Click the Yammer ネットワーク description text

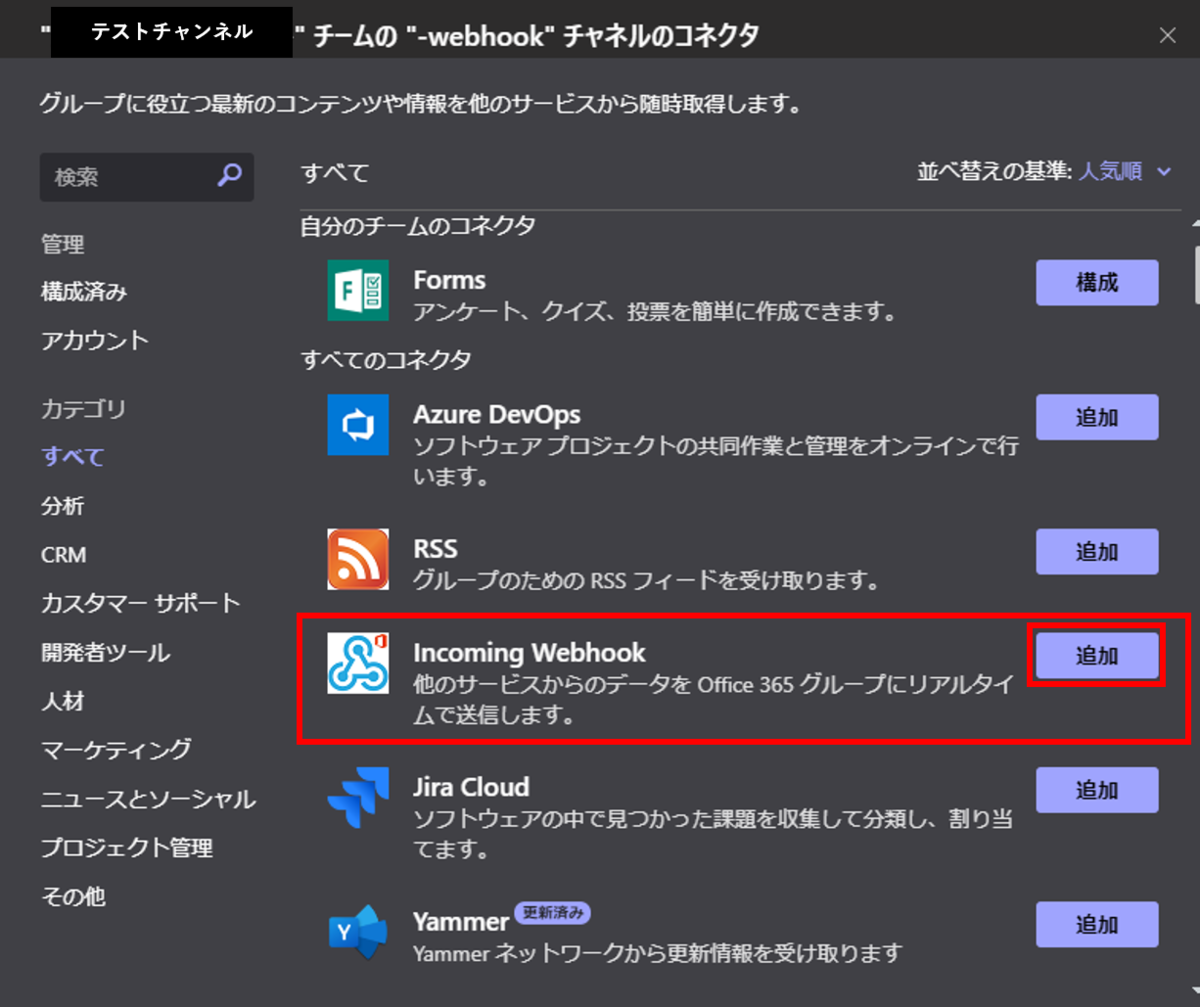pos(659,951)
